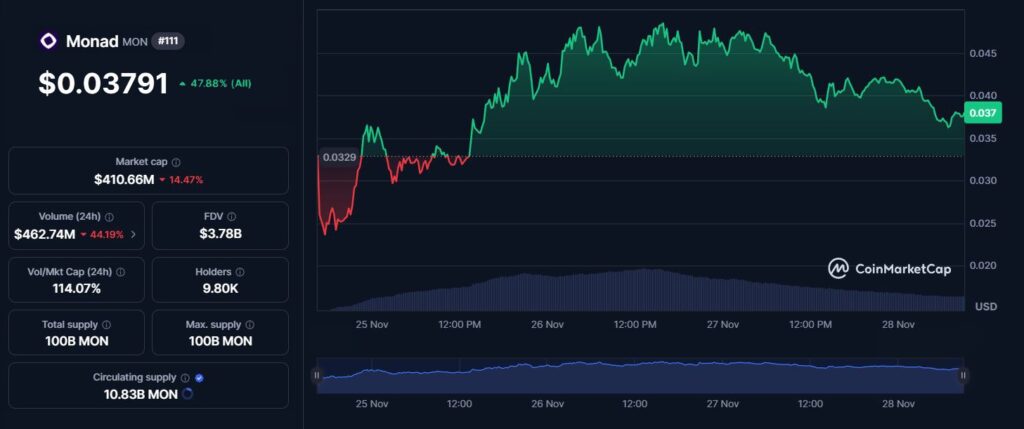Click the $0.03791 price value

point(103,84)
